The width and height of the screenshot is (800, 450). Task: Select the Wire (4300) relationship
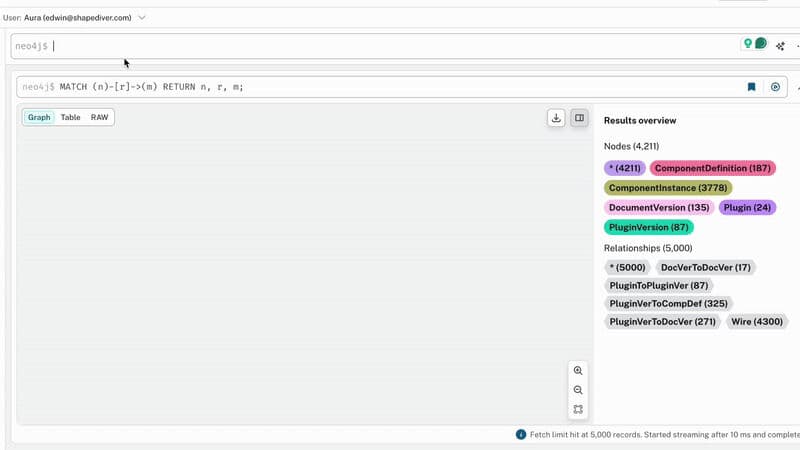(757, 321)
